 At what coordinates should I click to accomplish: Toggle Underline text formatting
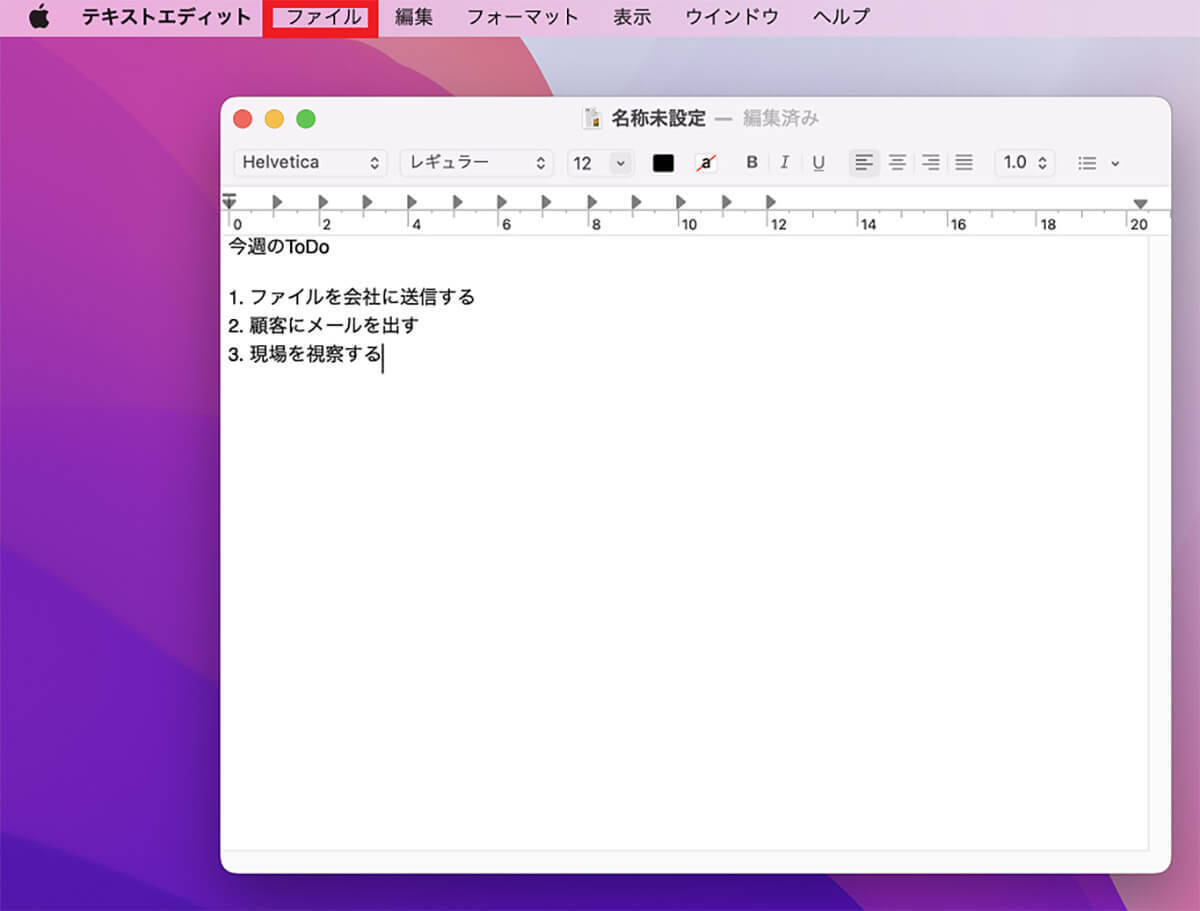(x=818, y=162)
